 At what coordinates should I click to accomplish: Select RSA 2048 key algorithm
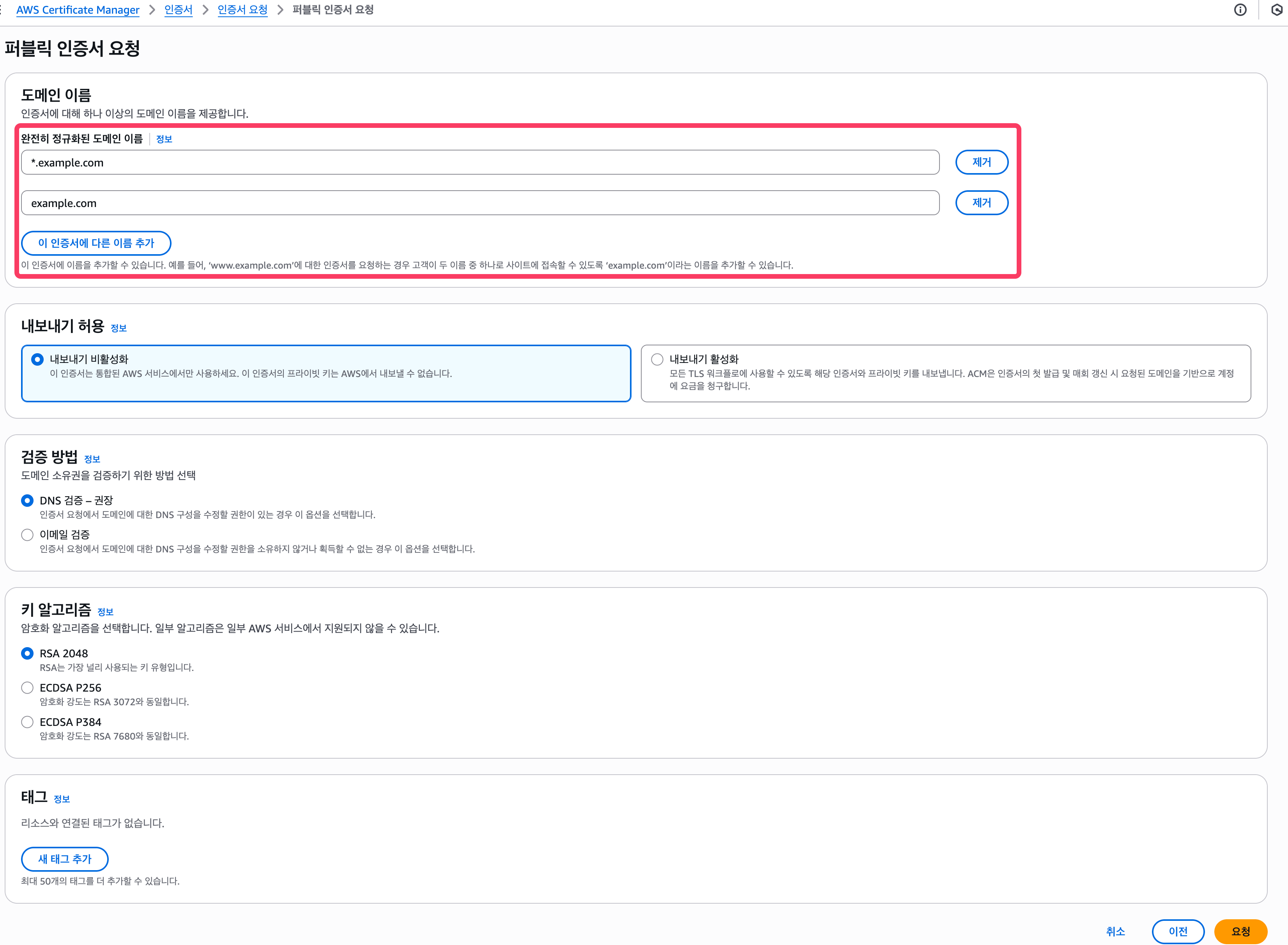point(27,653)
